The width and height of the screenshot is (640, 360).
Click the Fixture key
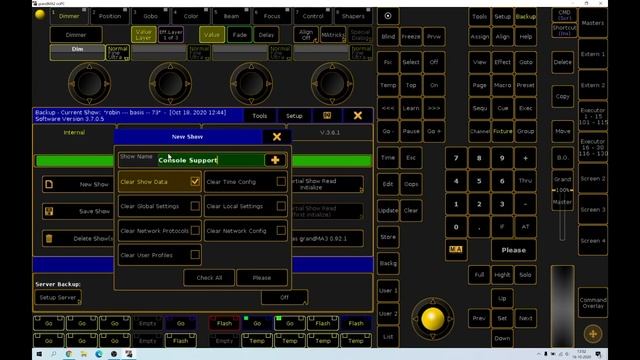(502, 131)
